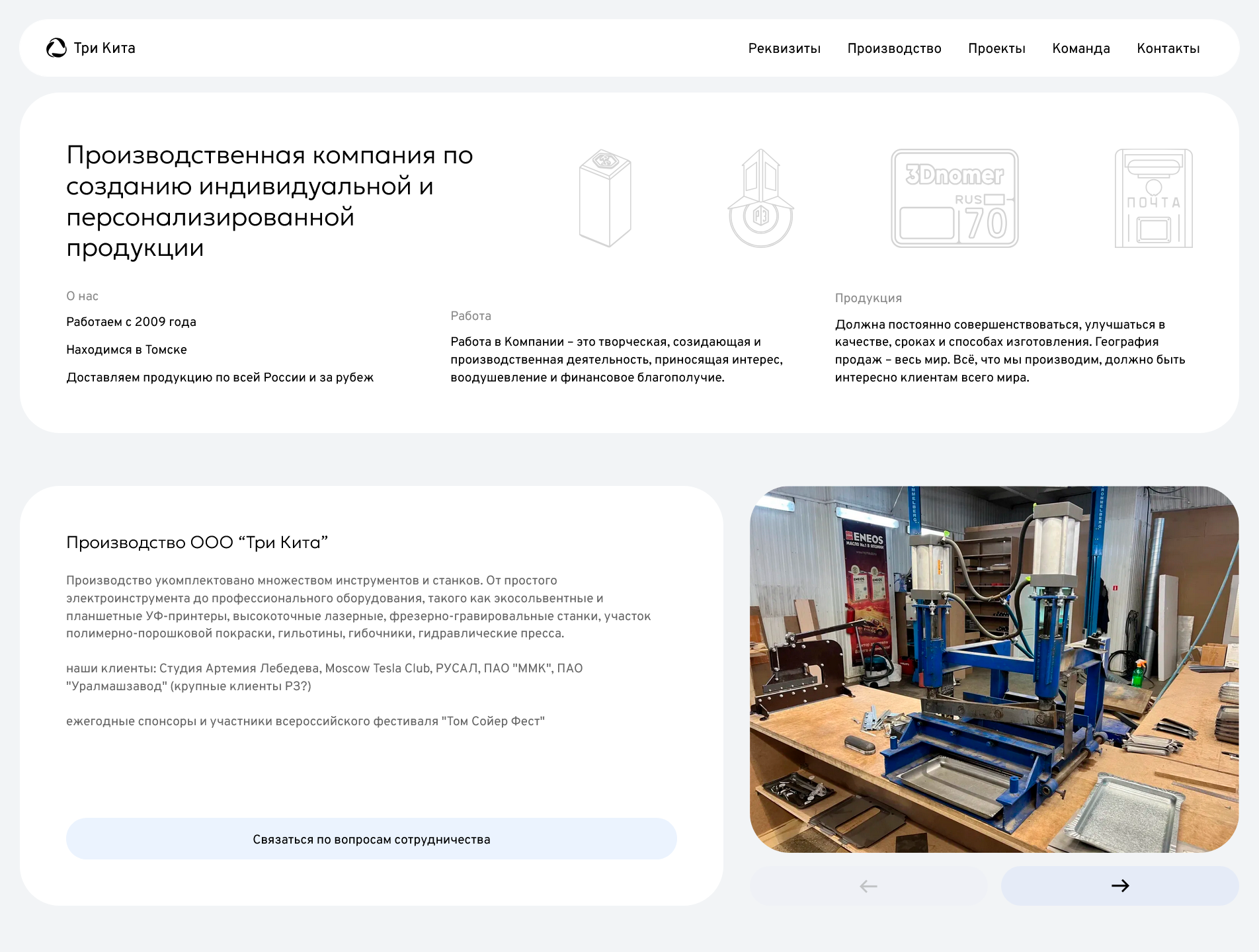Click the РЗ medal outline icon
Viewport: 1259px width, 952px height.
click(760, 198)
